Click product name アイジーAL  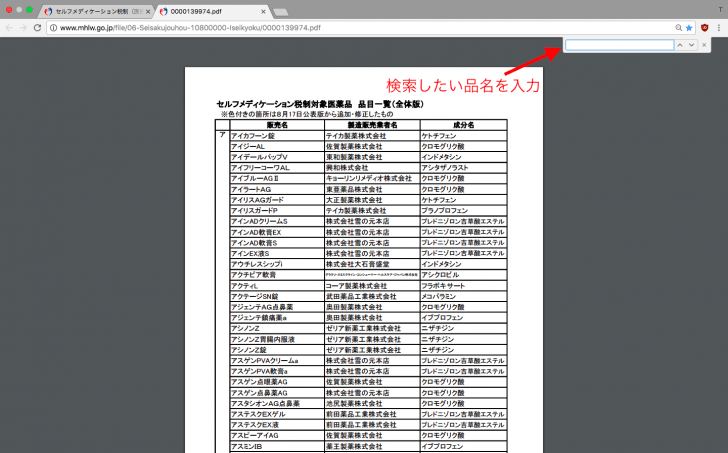[248, 147]
